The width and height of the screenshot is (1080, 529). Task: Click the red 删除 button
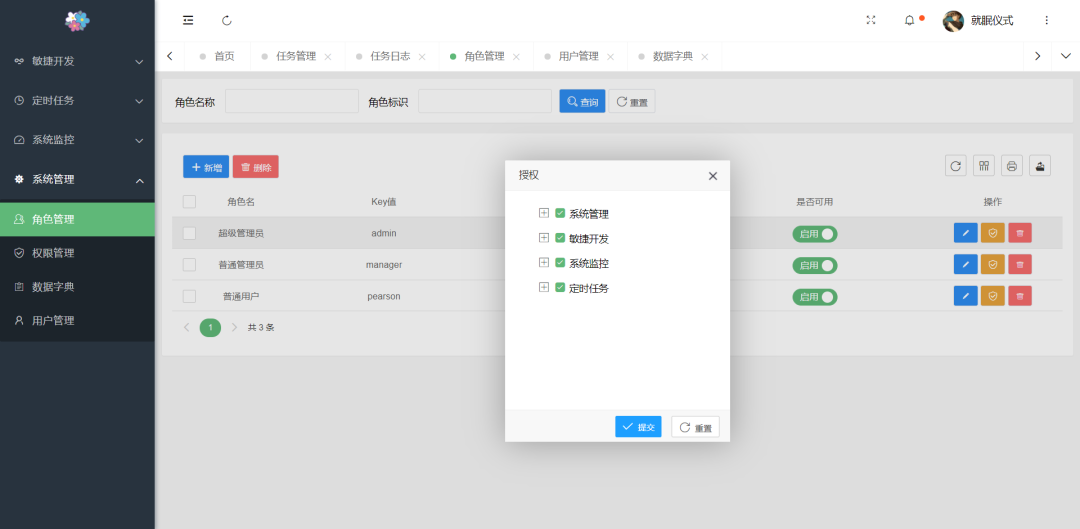256,167
